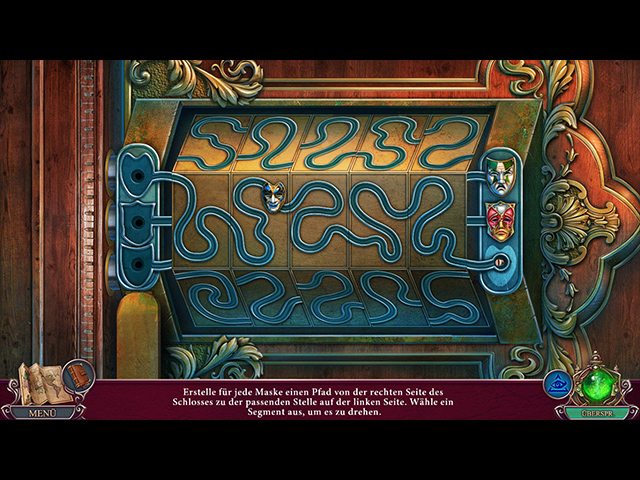This screenshot has width=640, height=480.
Task: Click the middle left mask-shaped socket
Action: point(138,222)
